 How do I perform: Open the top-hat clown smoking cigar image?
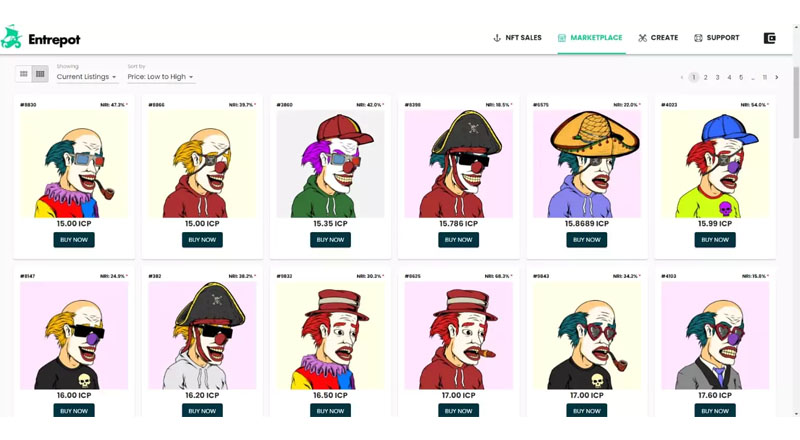point(458,335)
